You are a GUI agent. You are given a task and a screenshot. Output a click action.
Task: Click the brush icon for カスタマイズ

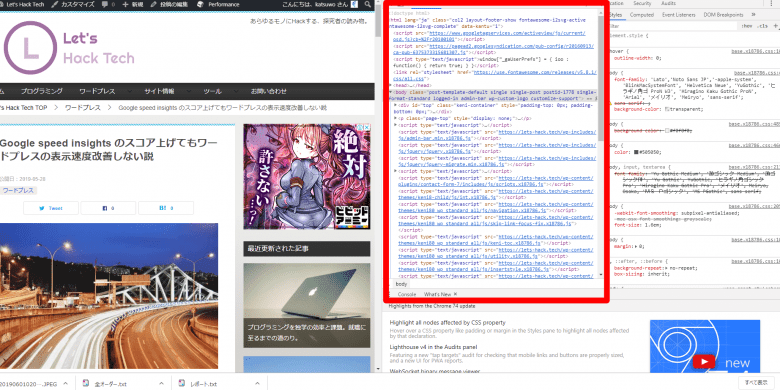click(x=54, y=4)
